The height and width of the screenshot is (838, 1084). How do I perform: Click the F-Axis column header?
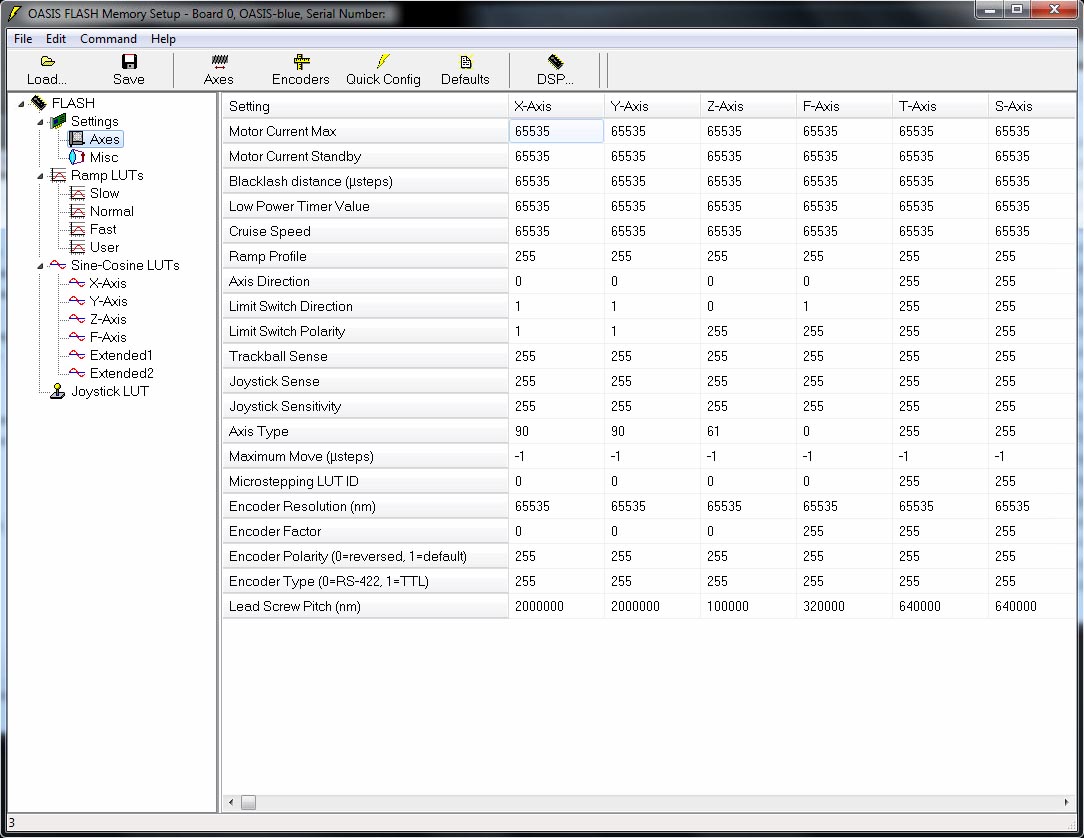pos(845,106)
